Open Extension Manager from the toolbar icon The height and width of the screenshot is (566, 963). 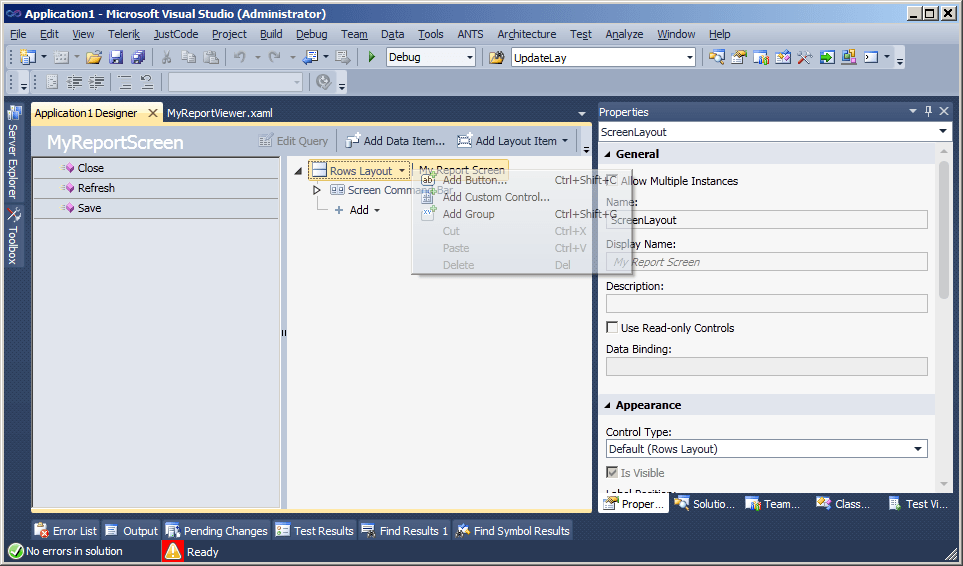849,58
